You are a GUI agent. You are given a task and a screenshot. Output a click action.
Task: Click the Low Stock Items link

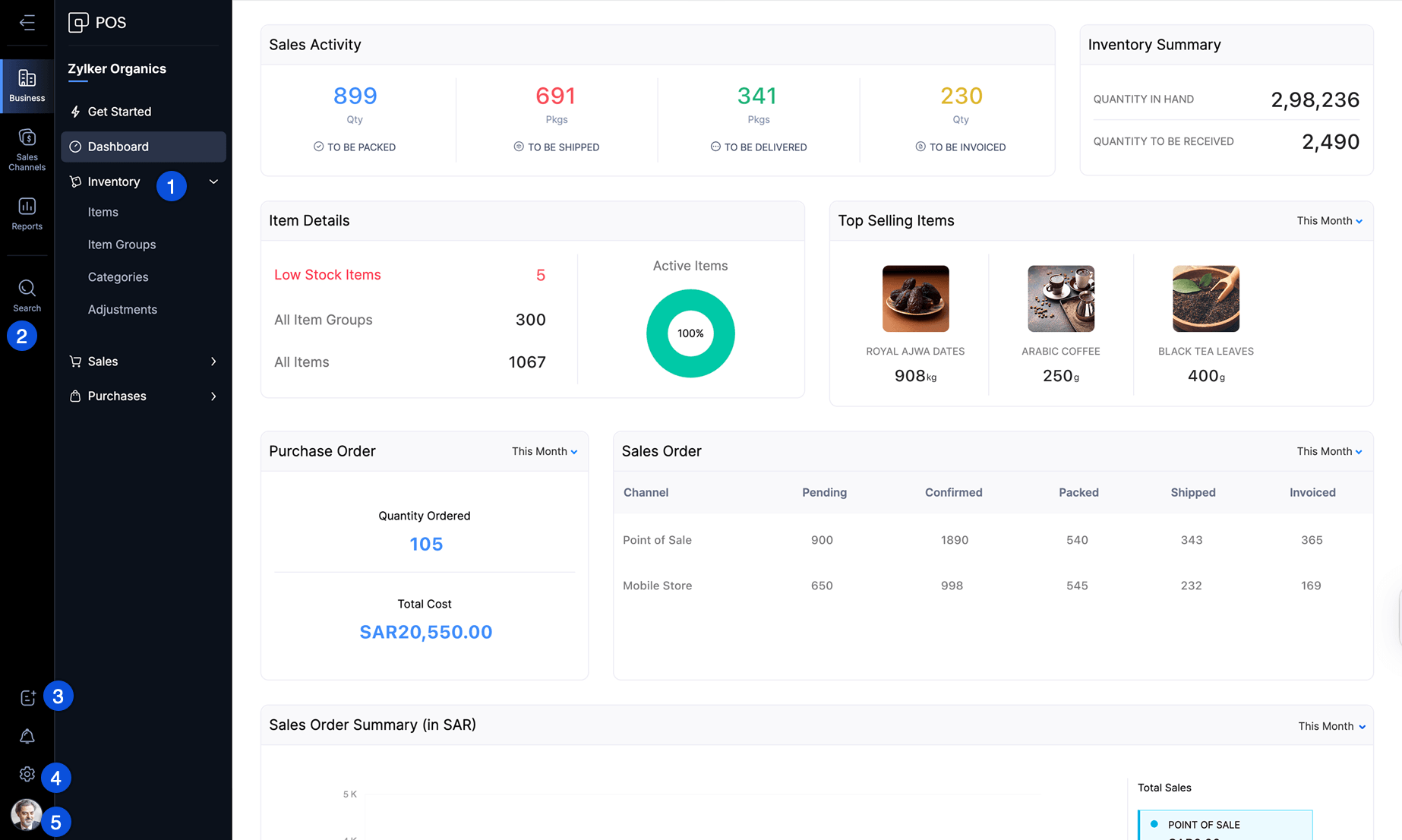tap(327, 275)
